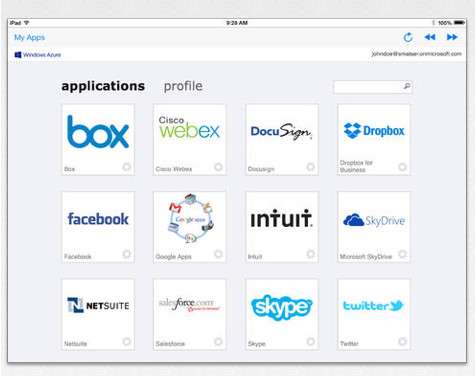Open the NetSuite app tile
The width and height of the screenshot is (475, 377).
coord(98,314)
